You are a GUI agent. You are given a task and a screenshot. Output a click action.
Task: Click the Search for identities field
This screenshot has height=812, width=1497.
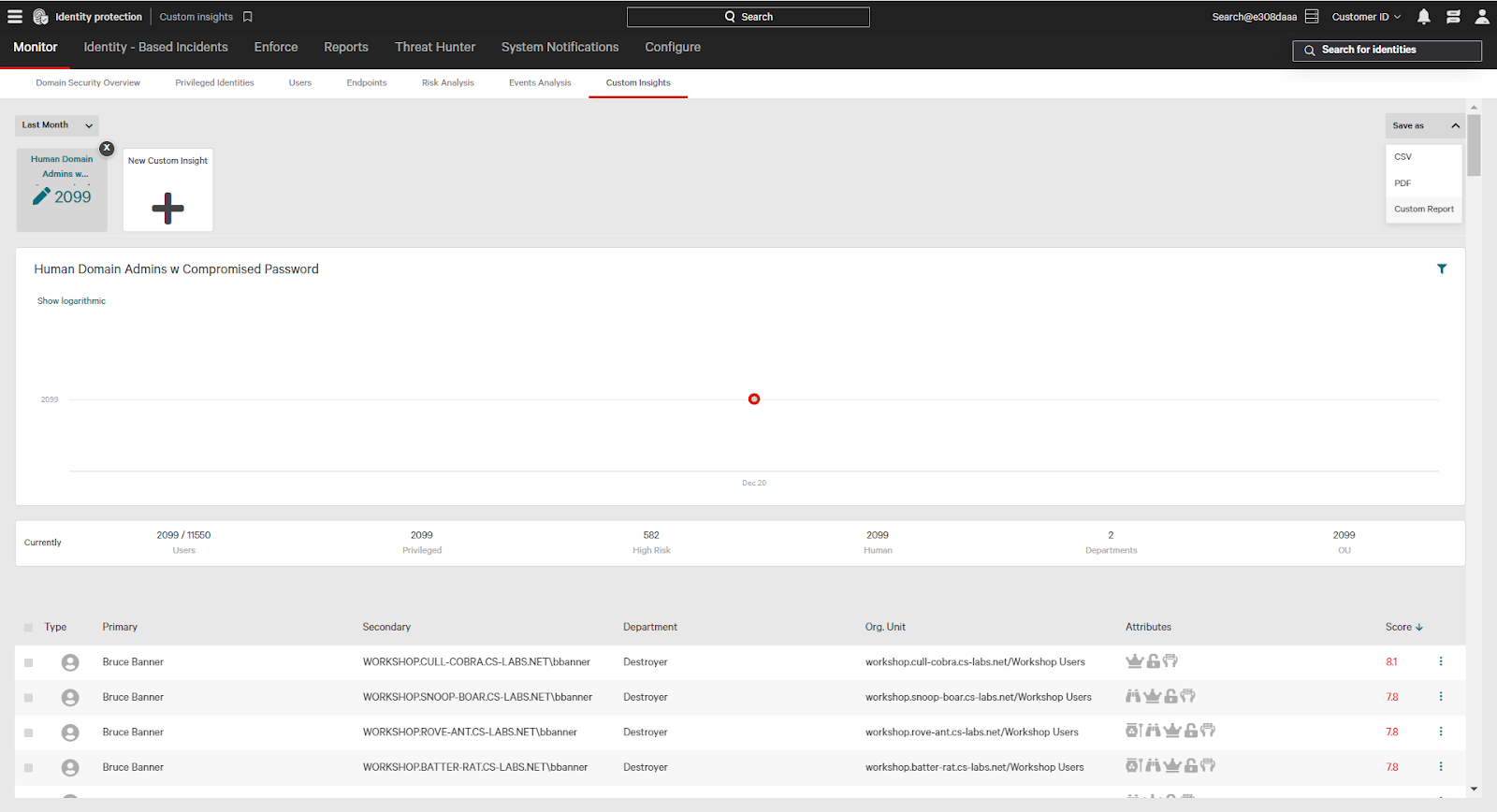click(x=1388, y=51)
